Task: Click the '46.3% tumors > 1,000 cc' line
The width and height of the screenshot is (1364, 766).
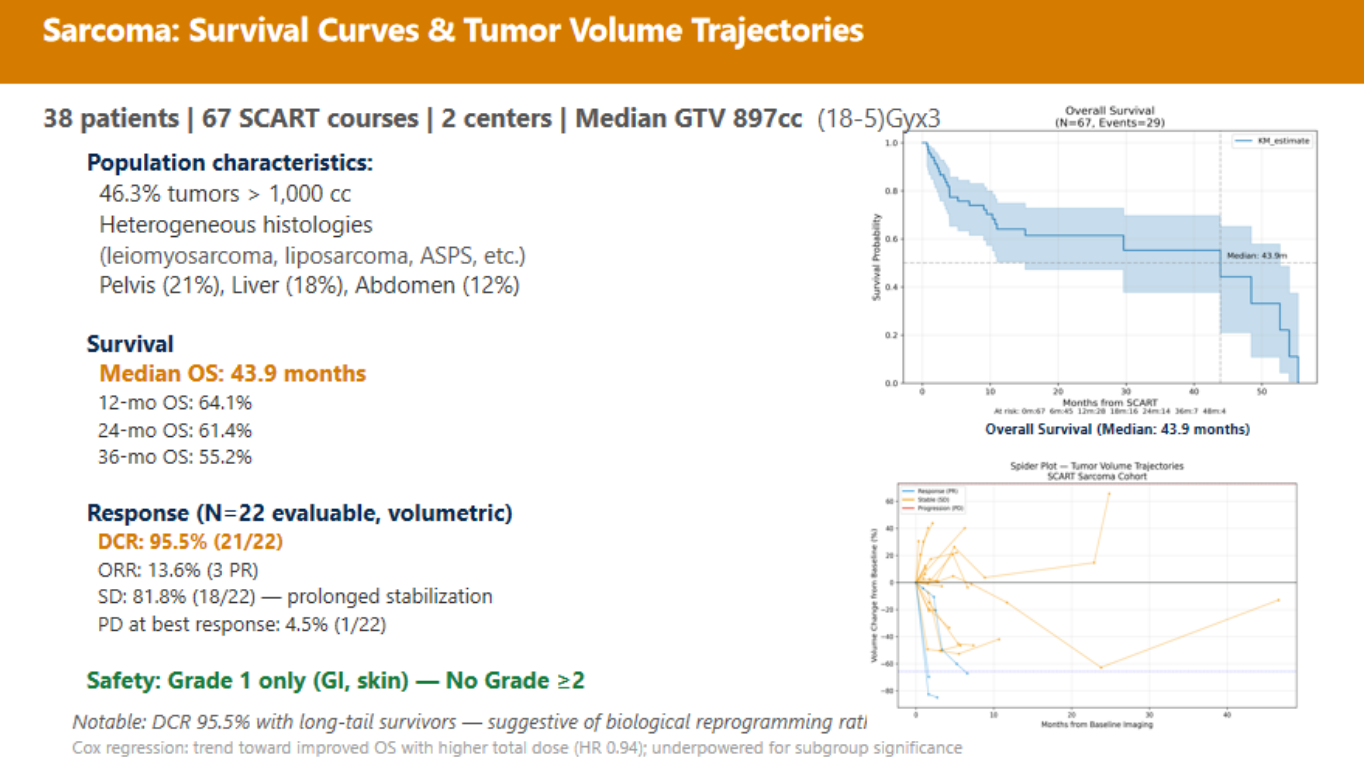Action: [x=225, y=194]
